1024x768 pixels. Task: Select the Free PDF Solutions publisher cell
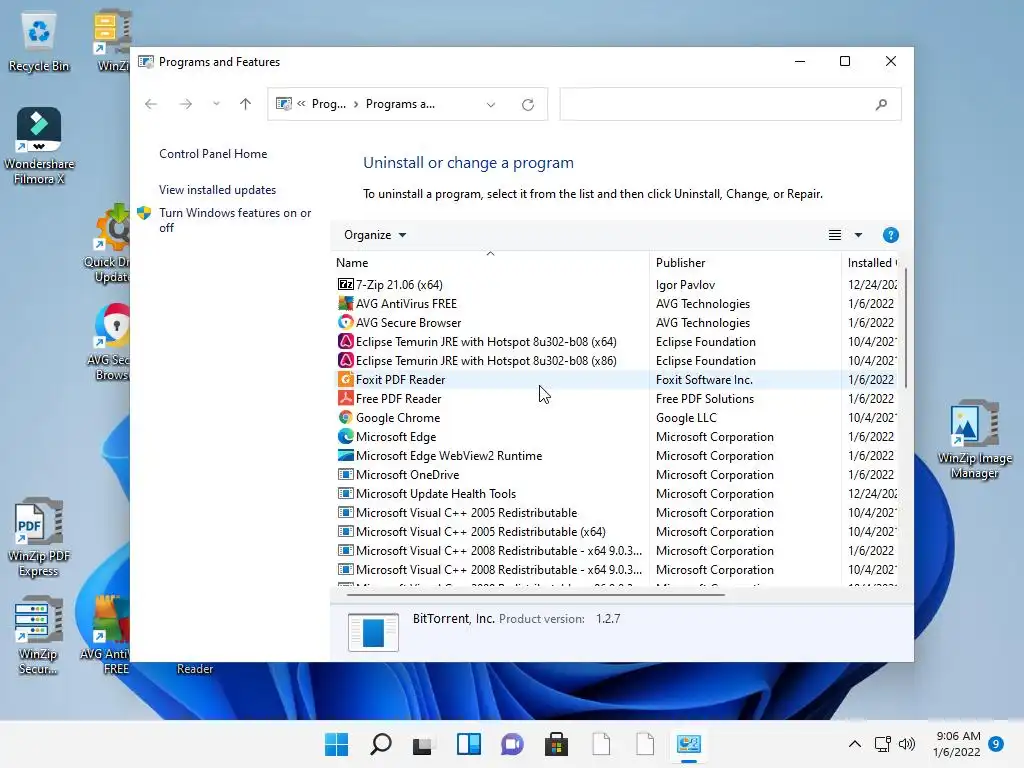click(705, 398)
